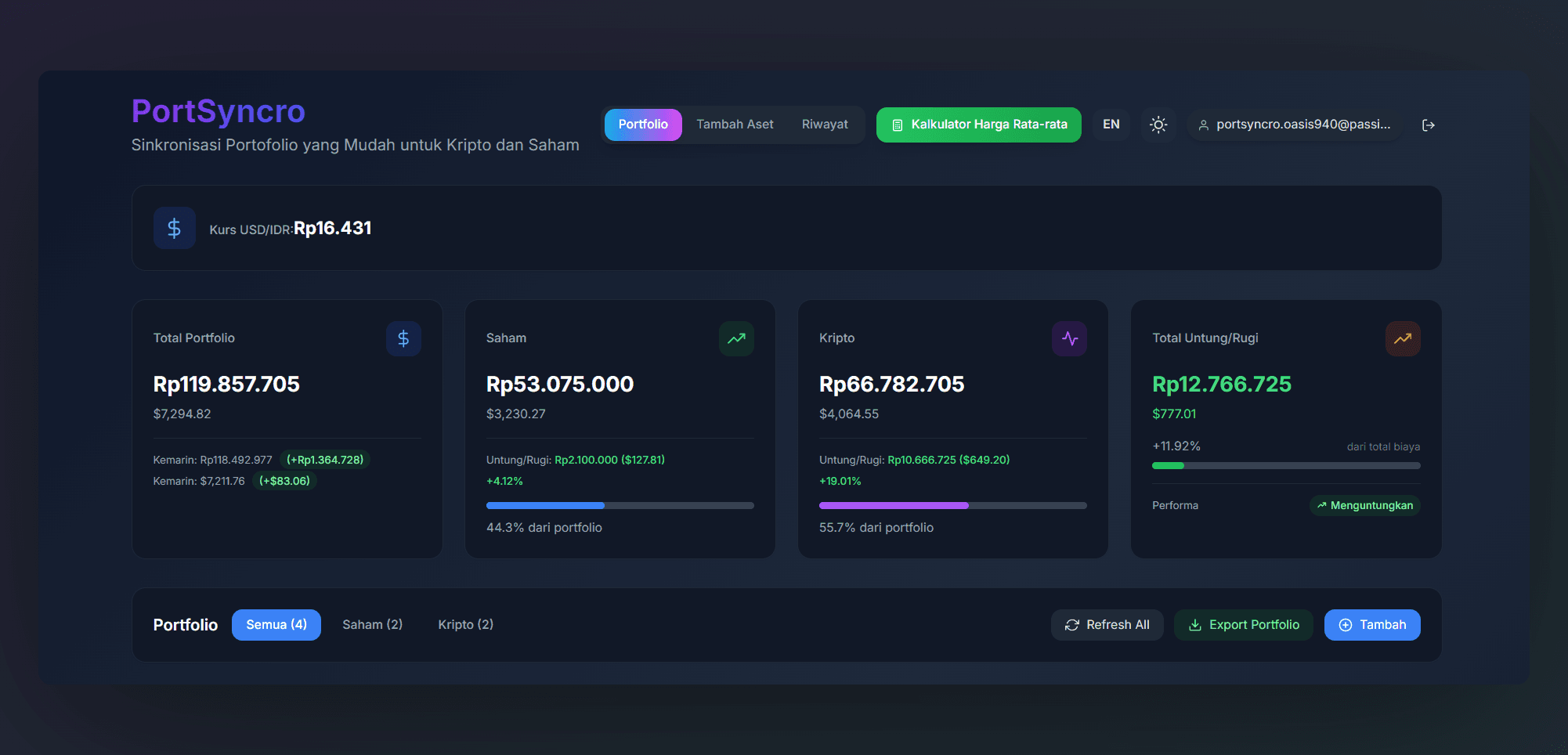Click the orange trend icon in Total Untung/Rugi
Screen dimensions: 1568x755
coord(1402,338)
